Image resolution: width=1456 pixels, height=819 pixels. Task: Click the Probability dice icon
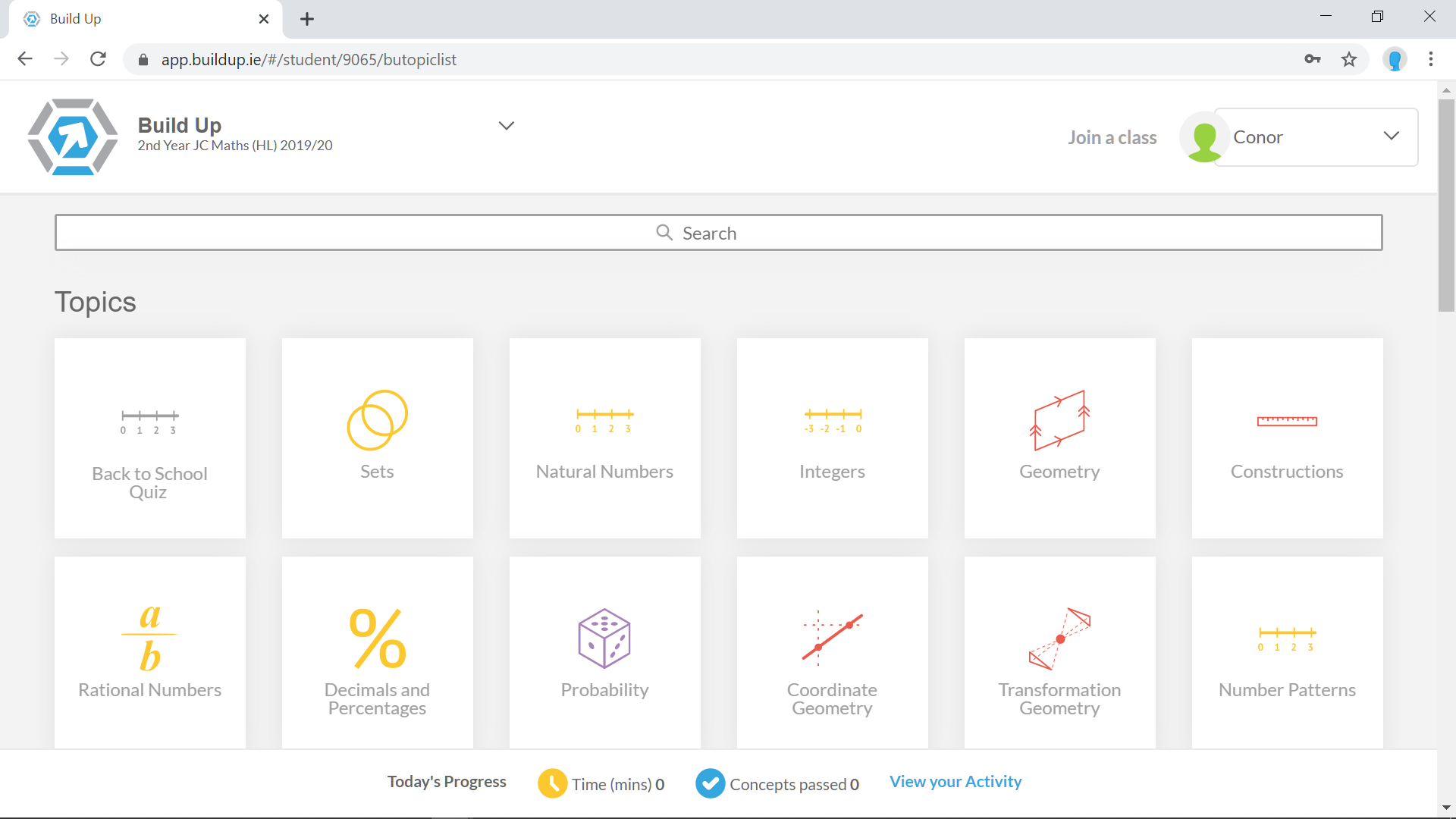pyautogui.click(x=604, y=638)
